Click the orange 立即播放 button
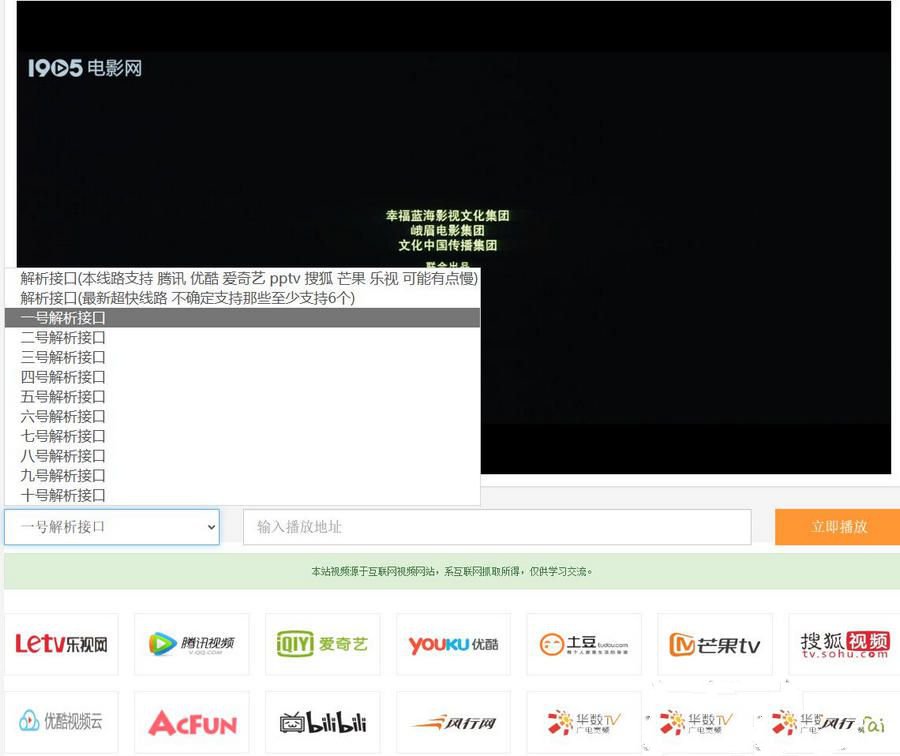900x756 pixels. (836, 527)
